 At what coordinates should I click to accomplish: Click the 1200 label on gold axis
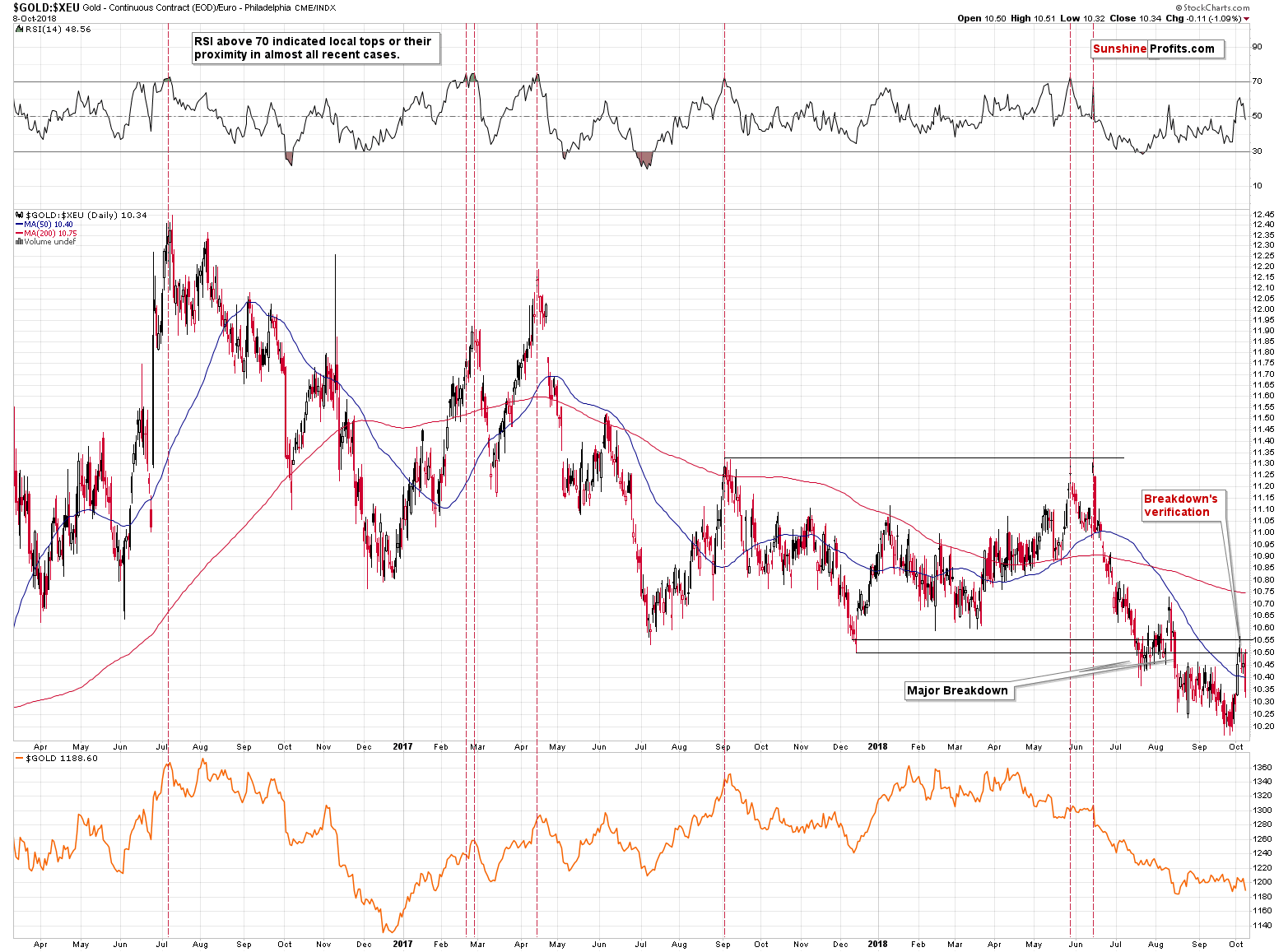pos(1262,882)
